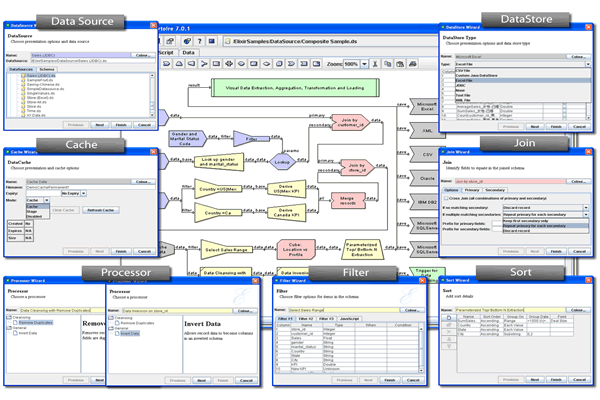Click the print icon at toolbar end

(412, 64)
